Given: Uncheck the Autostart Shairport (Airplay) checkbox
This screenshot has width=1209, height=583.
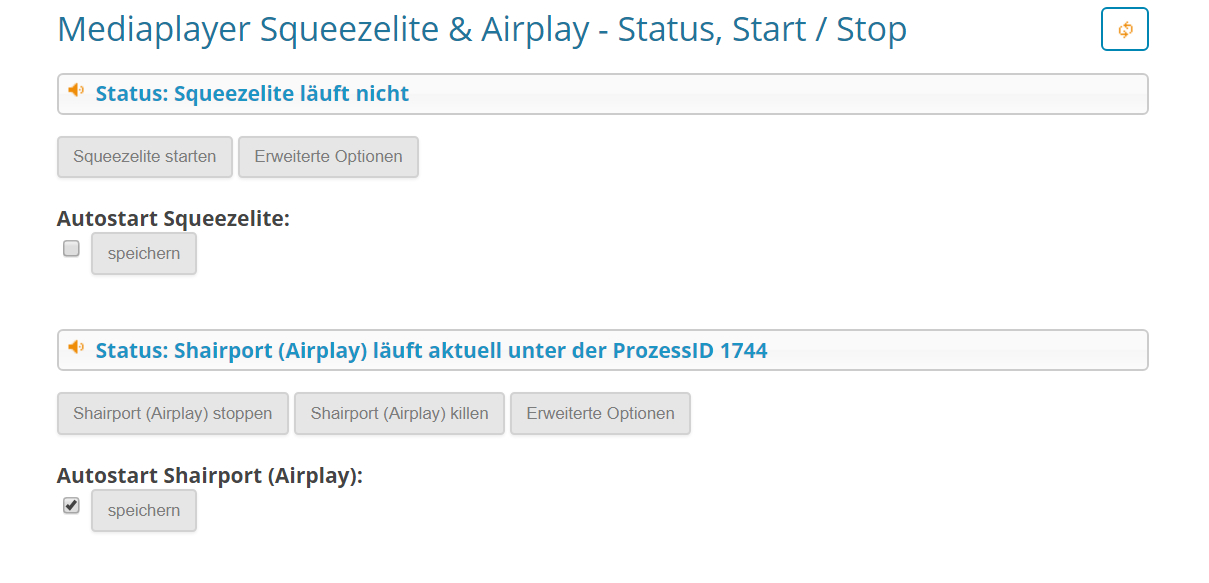Looking at the screenshot, I should point(71,506).
